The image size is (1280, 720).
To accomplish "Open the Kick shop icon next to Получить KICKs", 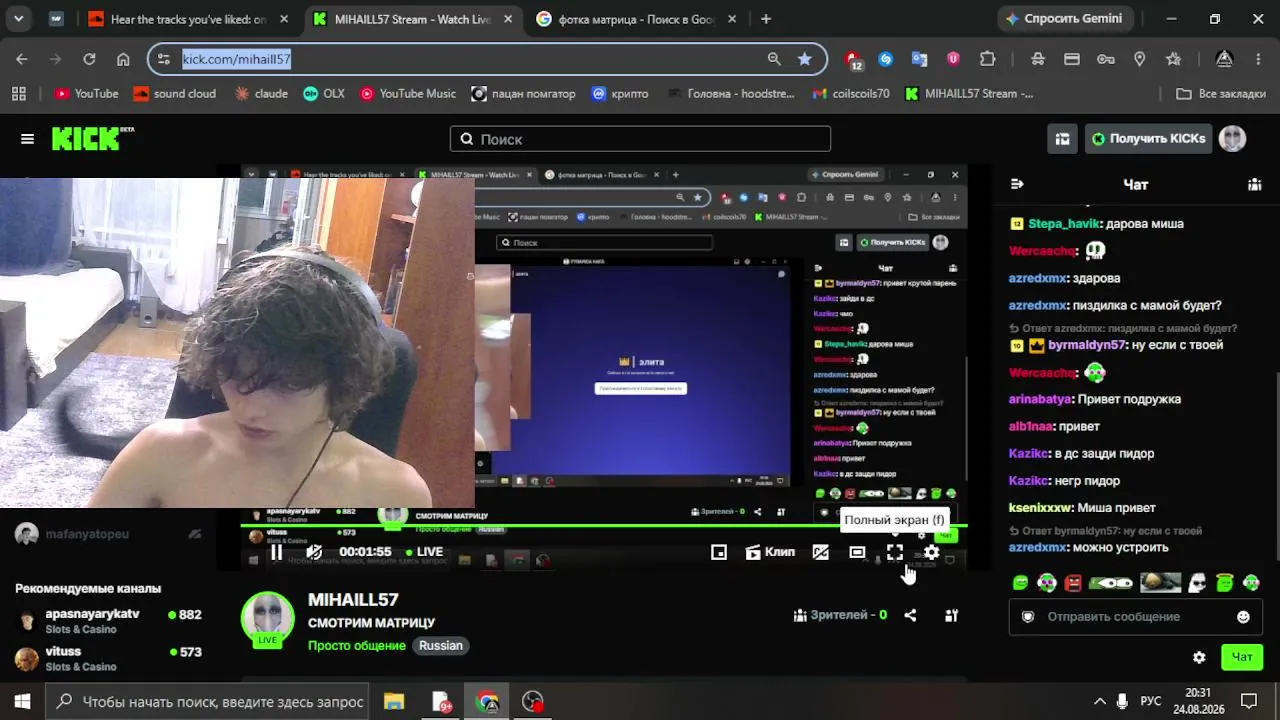I will 1063,139.
